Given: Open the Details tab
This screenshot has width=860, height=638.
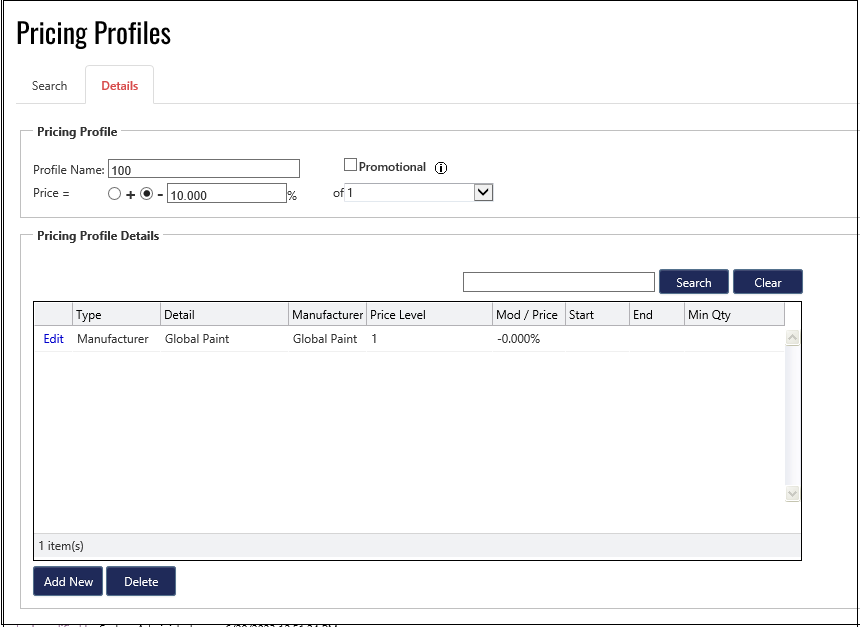Looking at the screenshot, I should [119, 86].
